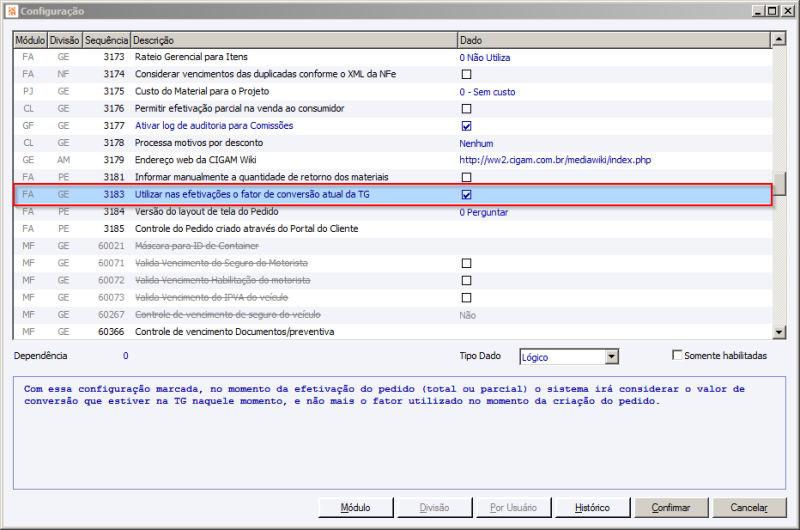Click the Descrição column header
The image size is (800, 530).
(294, 40)
